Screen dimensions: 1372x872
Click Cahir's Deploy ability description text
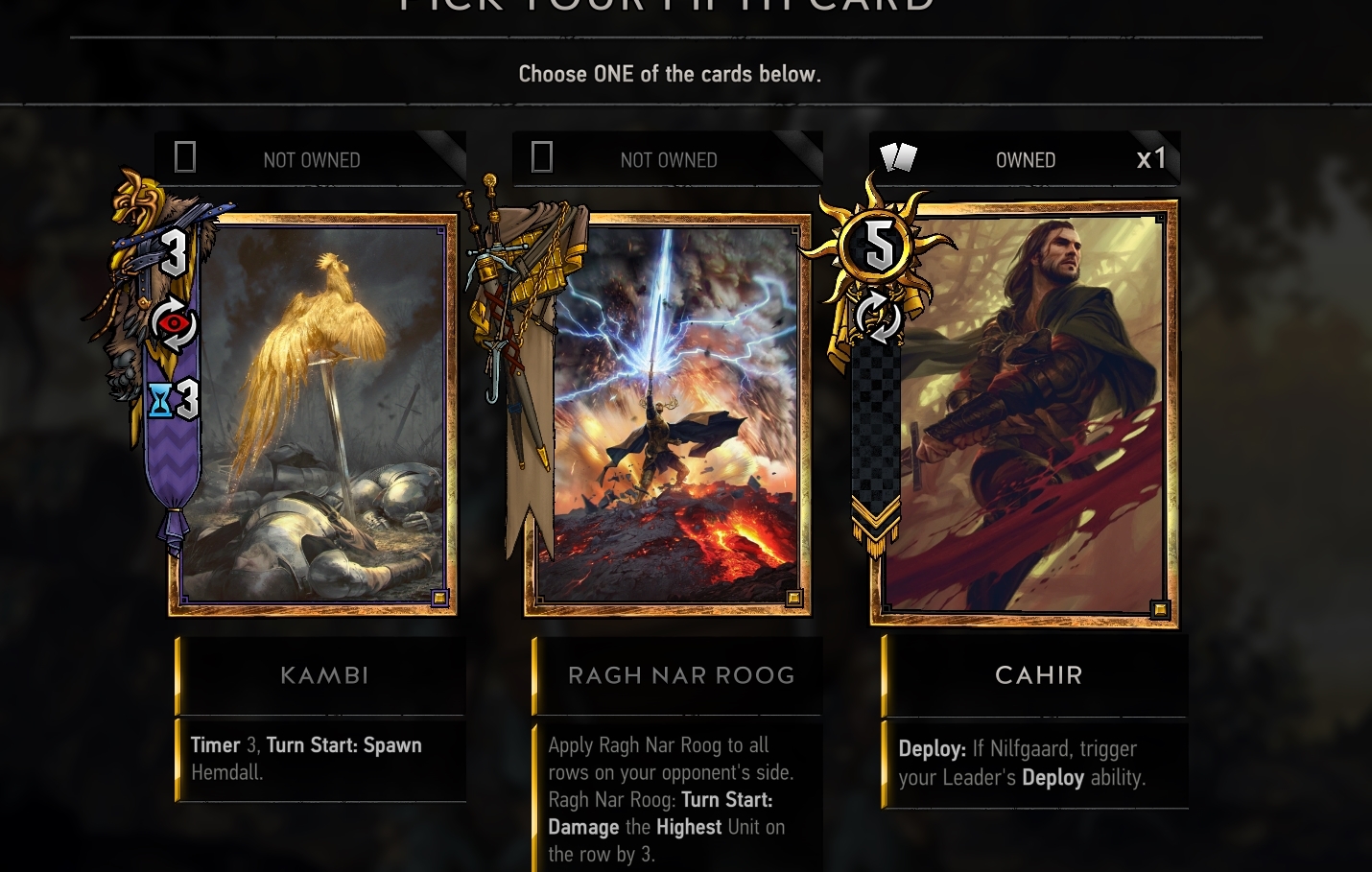[1022, 763]
